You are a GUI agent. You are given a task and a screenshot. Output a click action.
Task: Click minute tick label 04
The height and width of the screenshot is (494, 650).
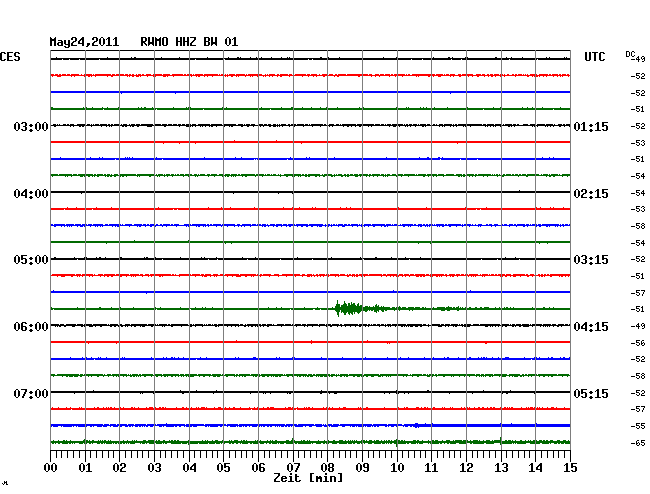pos(189,467)
